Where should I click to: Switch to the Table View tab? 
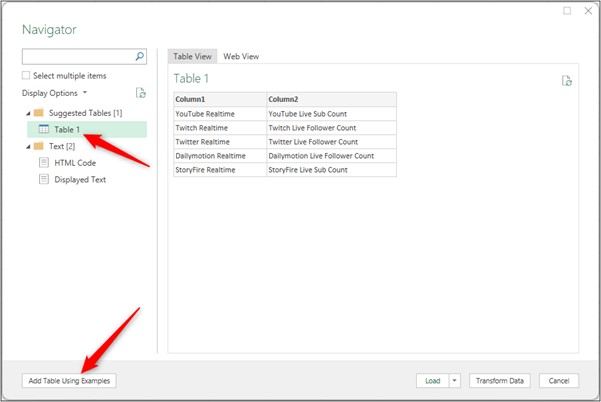coord(192,57)
